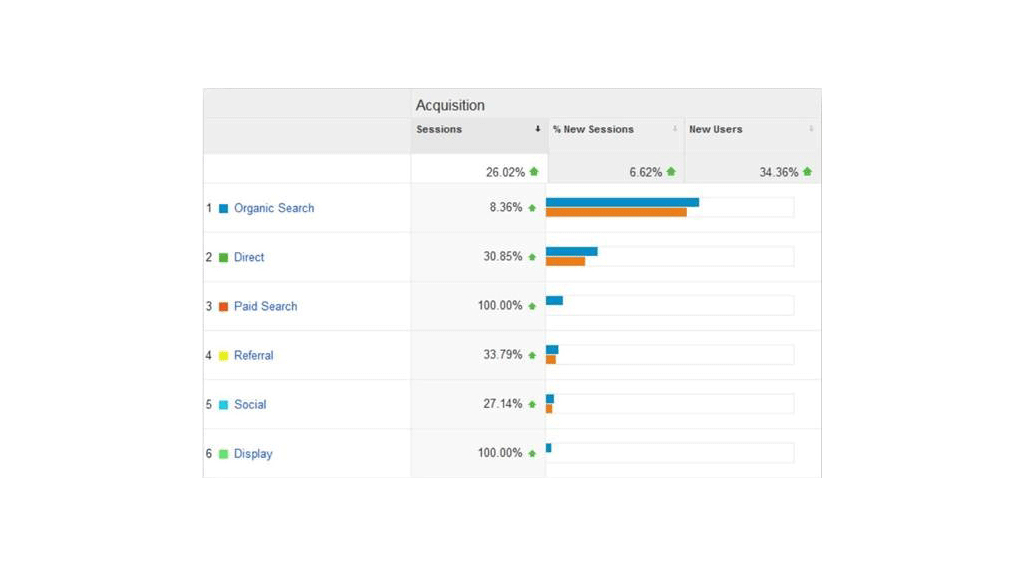Click the up arrow beside Social 27.14%
This screenshot has height=567, width=1024.
tap(532, 404)
